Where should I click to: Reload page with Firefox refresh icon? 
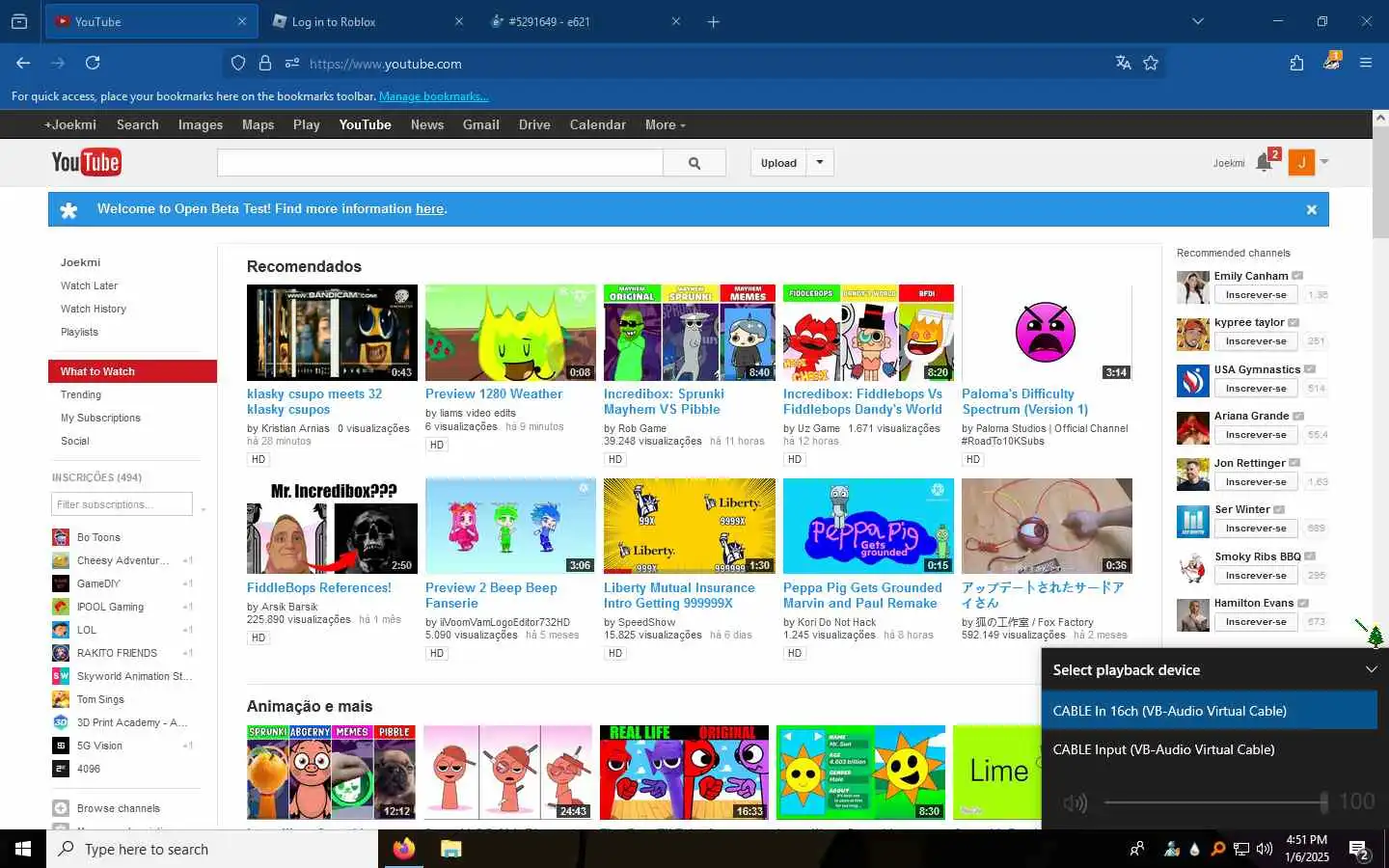[93, 63]
